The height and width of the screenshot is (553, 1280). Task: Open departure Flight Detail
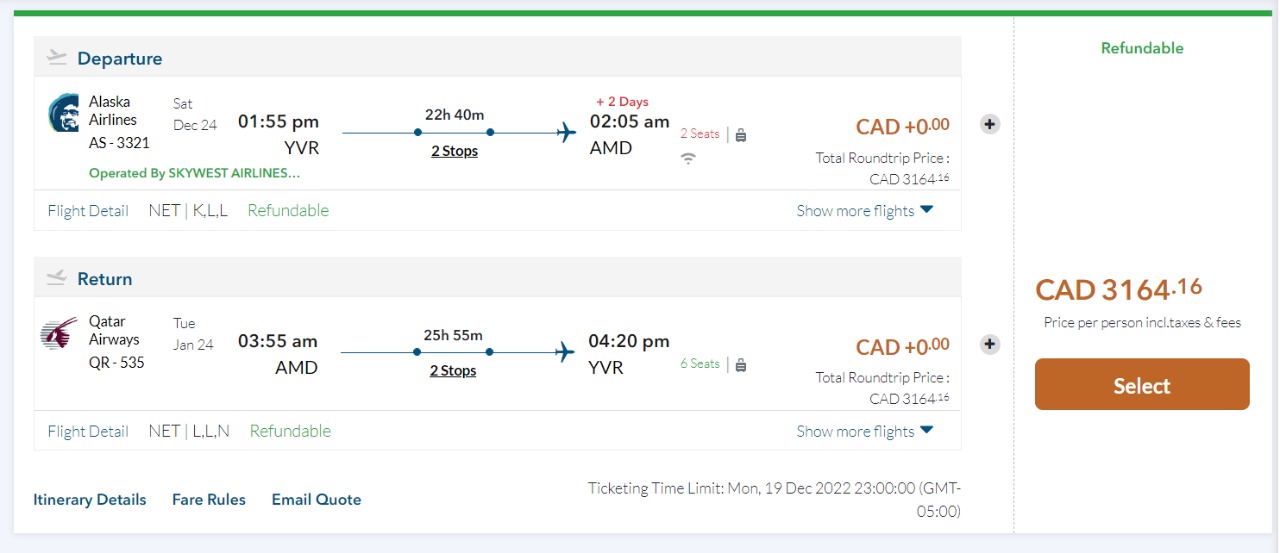tap(88, 210)
